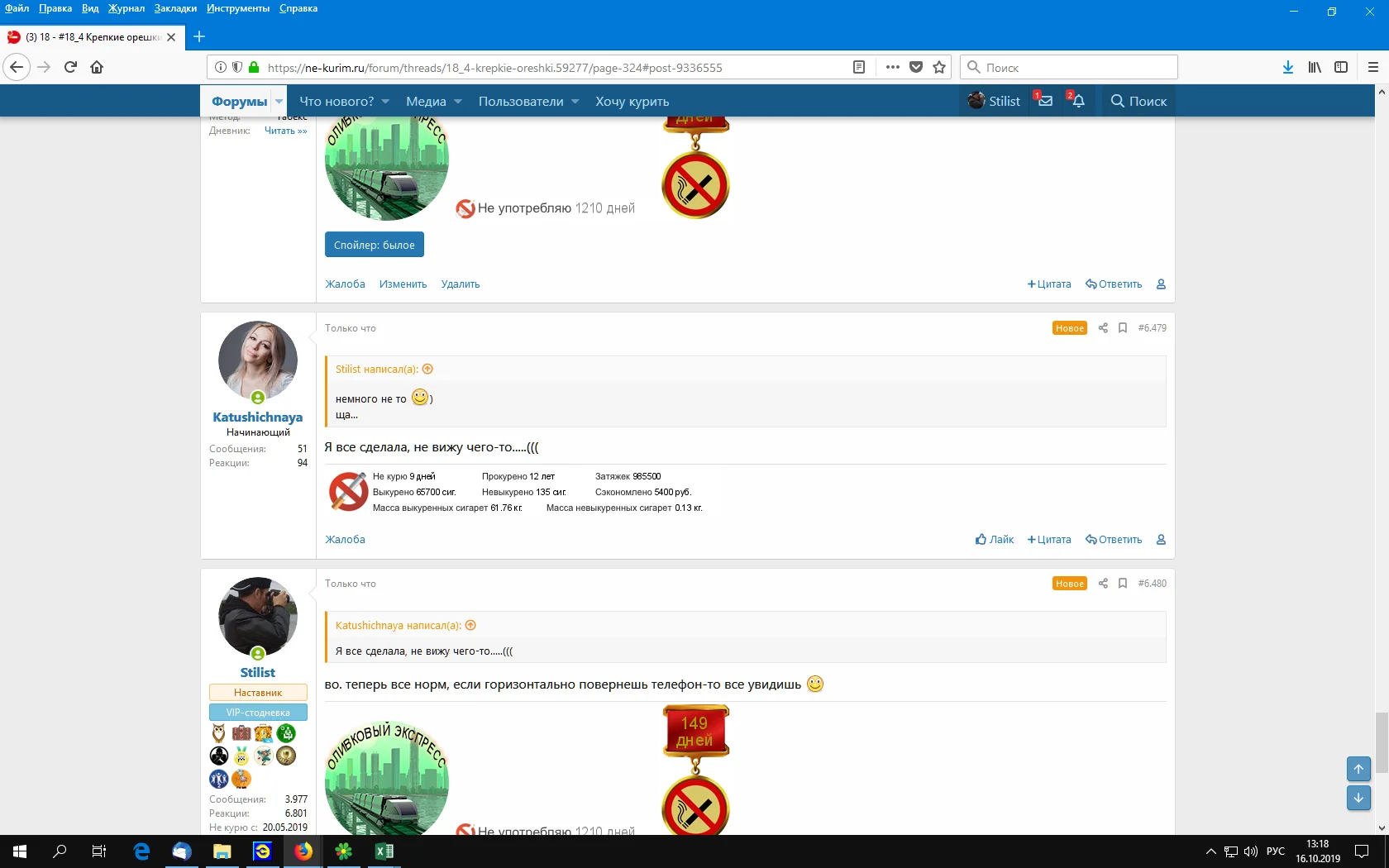Reload the current page
The image size is (1389, 868).
(70, 67)
